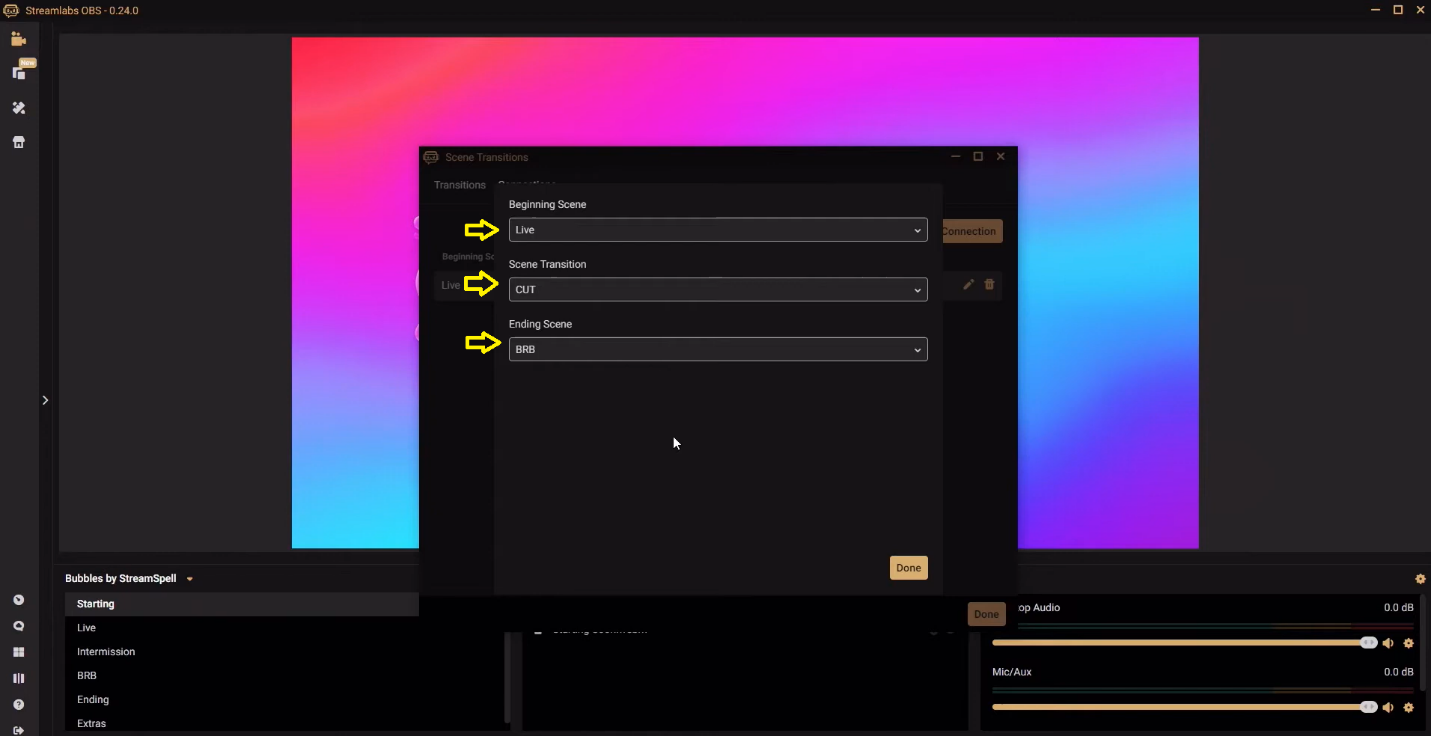Log out using the sidebar logout icon

click(x=18, y=730)
